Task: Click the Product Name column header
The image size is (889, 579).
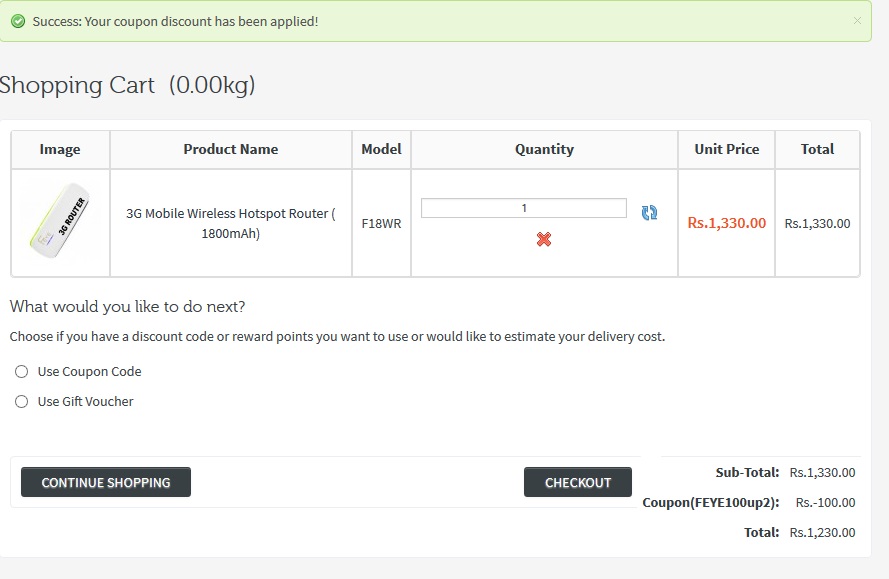Action: click(231, 149)
